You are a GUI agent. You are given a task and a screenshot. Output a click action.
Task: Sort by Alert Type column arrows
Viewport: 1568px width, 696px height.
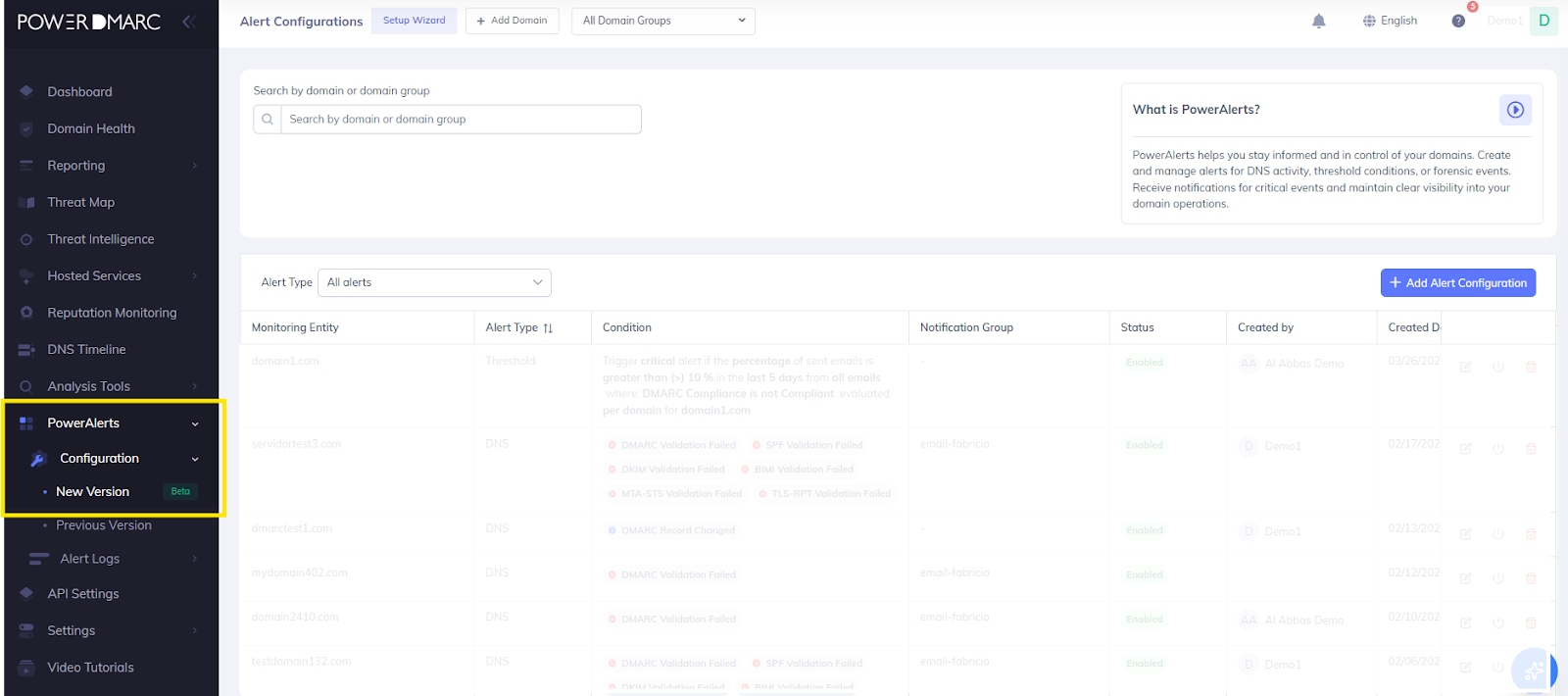548,328
